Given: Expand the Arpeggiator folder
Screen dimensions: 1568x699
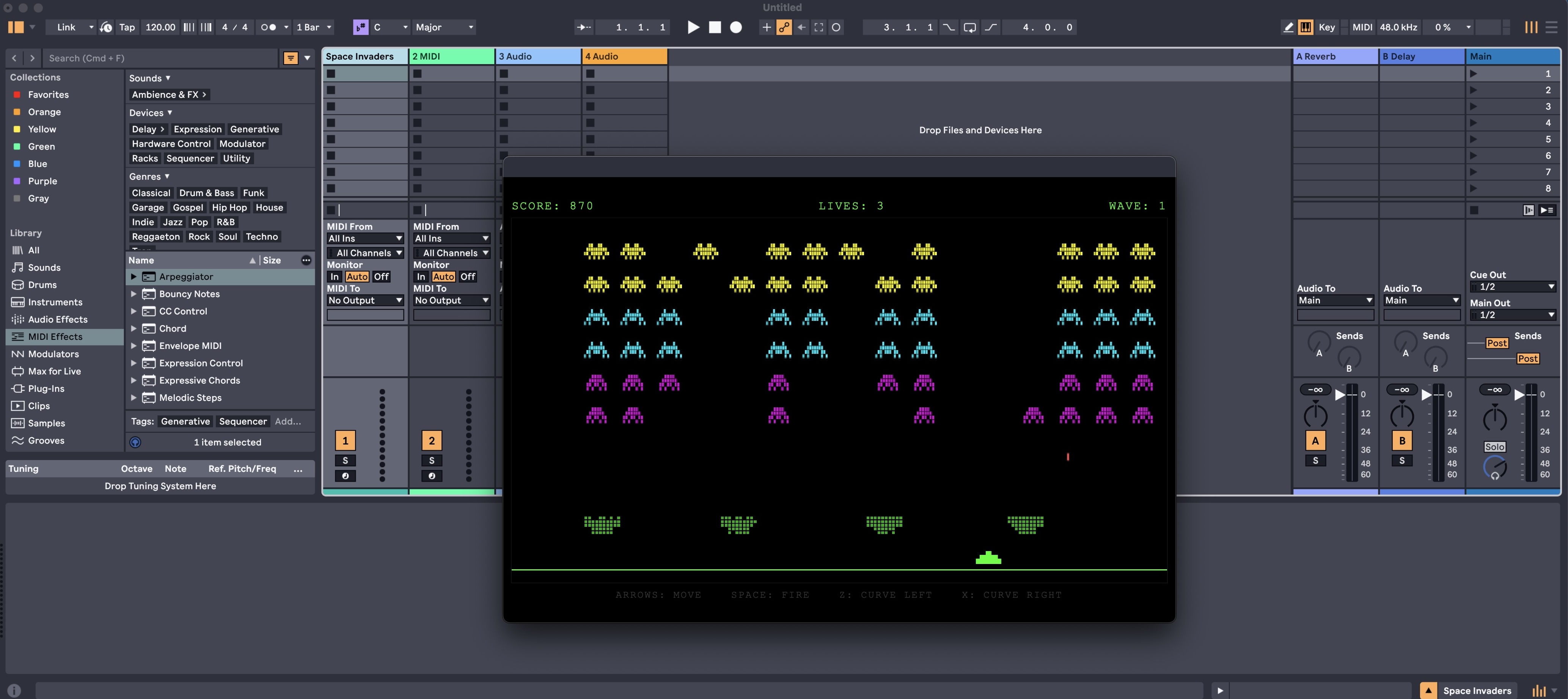Looking at the screenshot, I should click(x=133, y=277).
